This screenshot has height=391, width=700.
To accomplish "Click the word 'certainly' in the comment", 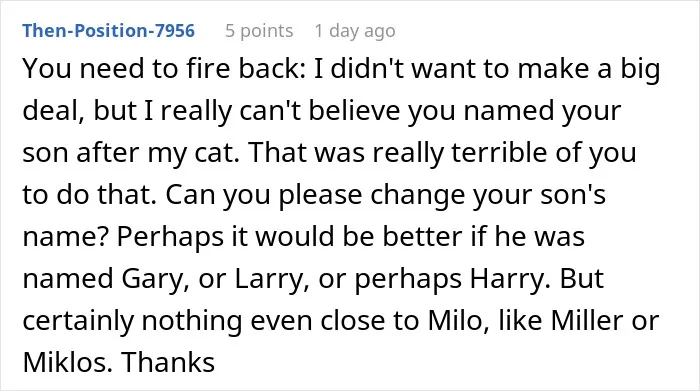I will 78,321.
